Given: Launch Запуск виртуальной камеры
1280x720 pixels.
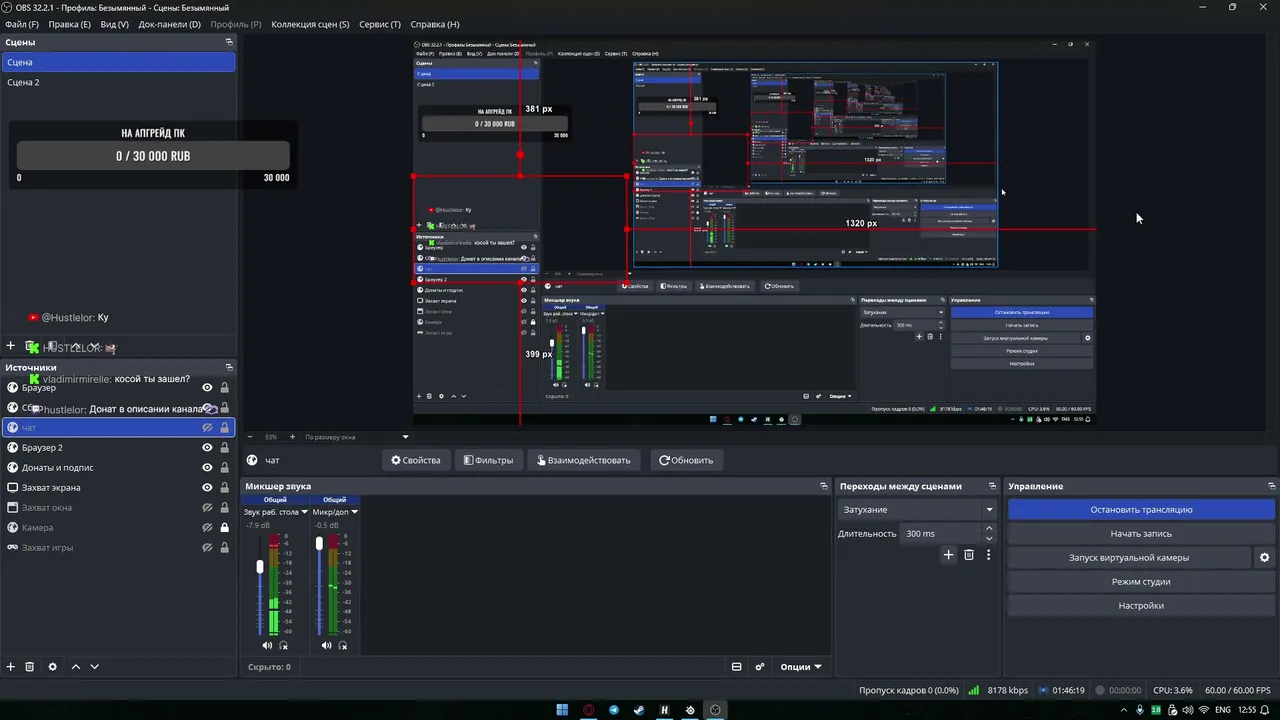Looking at the screenshot, I should point(1129,558).
